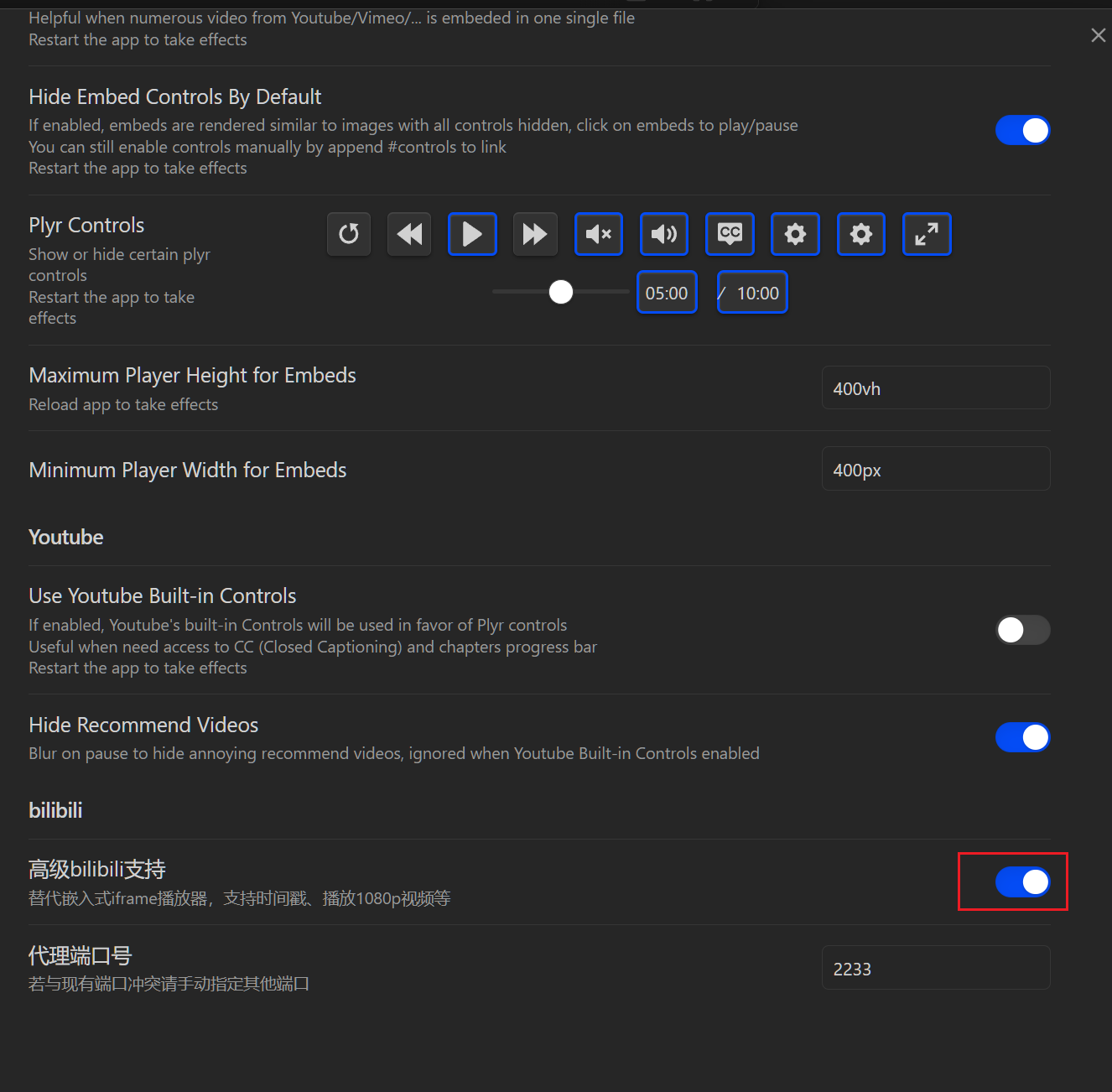Click the volume icon in Plyr Controls

coord(663,234)
